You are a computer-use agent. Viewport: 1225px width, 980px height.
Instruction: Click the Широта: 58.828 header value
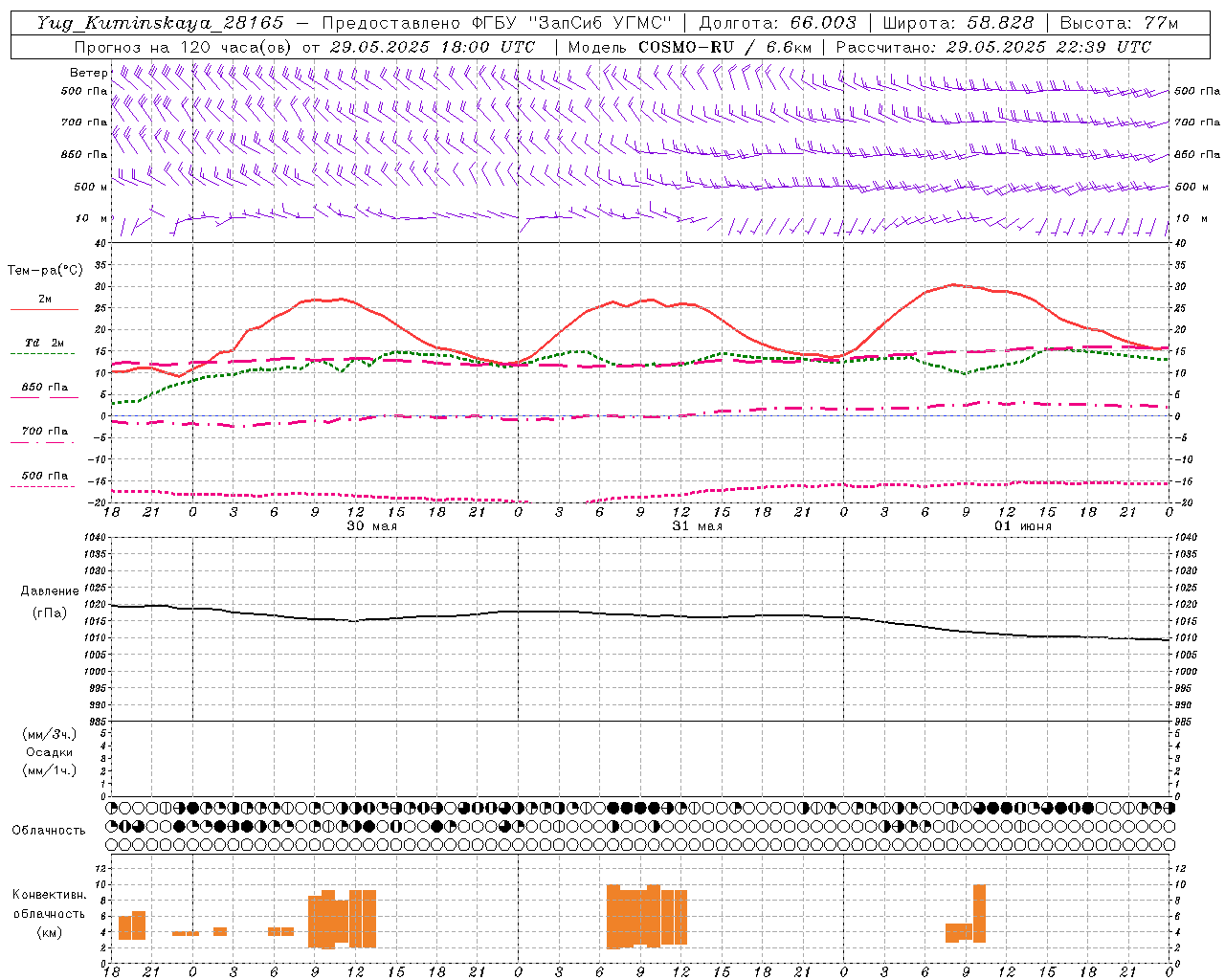(x=958, y=23)
